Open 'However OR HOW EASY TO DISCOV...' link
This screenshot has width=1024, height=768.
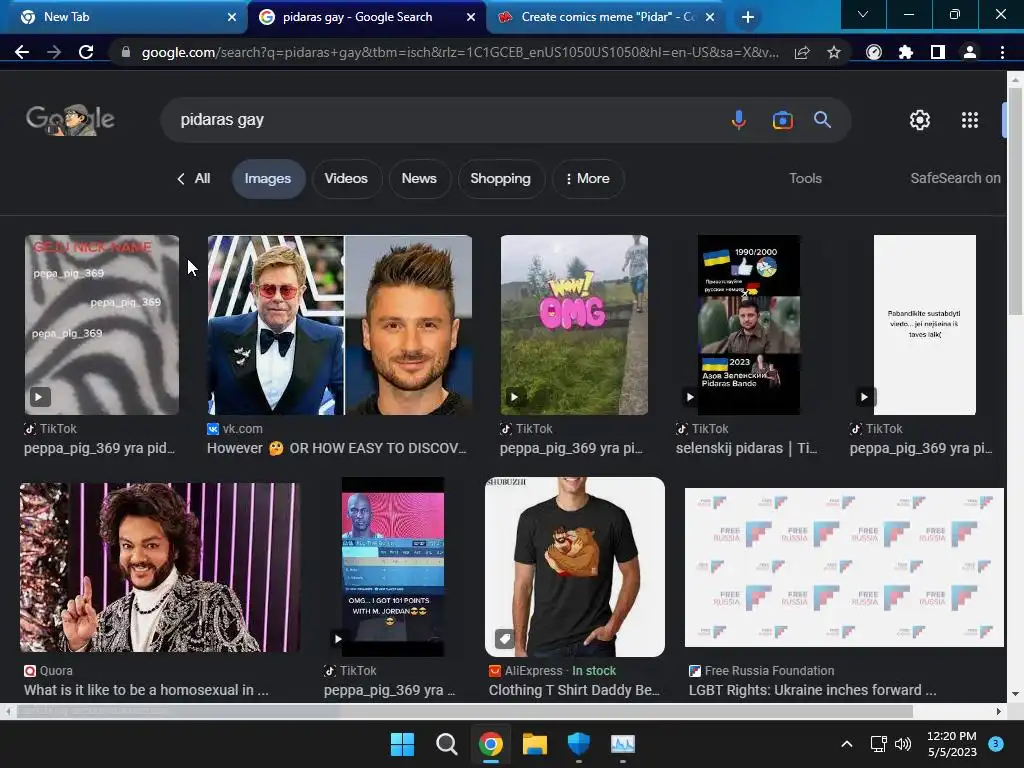pos(337,448)
